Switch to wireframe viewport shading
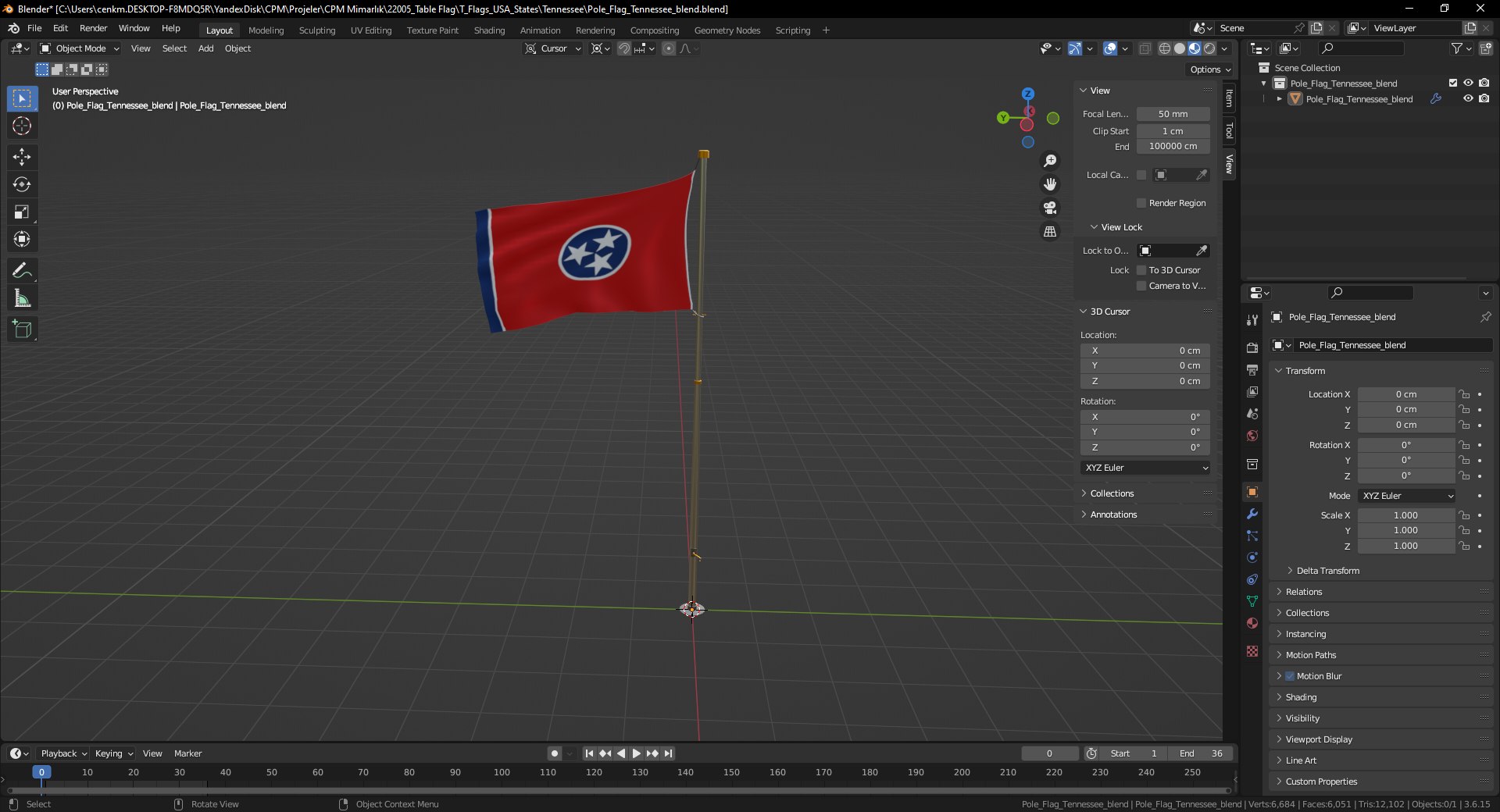 [1164, 48]
